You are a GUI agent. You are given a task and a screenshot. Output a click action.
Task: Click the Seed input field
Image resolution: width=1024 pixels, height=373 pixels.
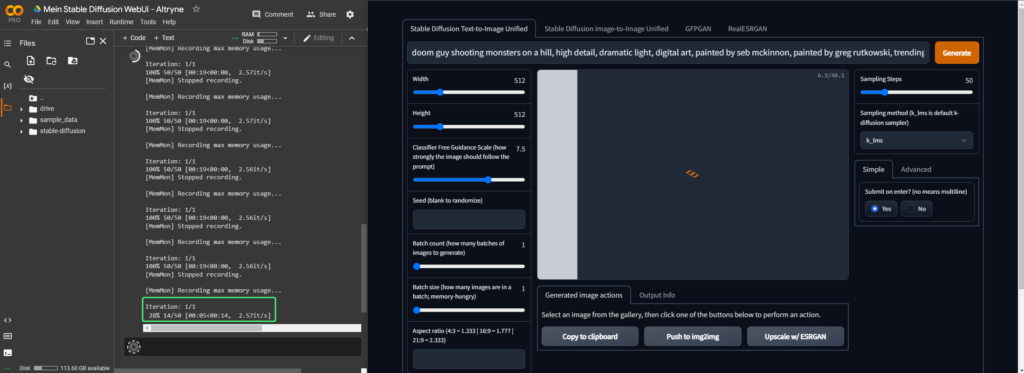click(x=469, y=219)
